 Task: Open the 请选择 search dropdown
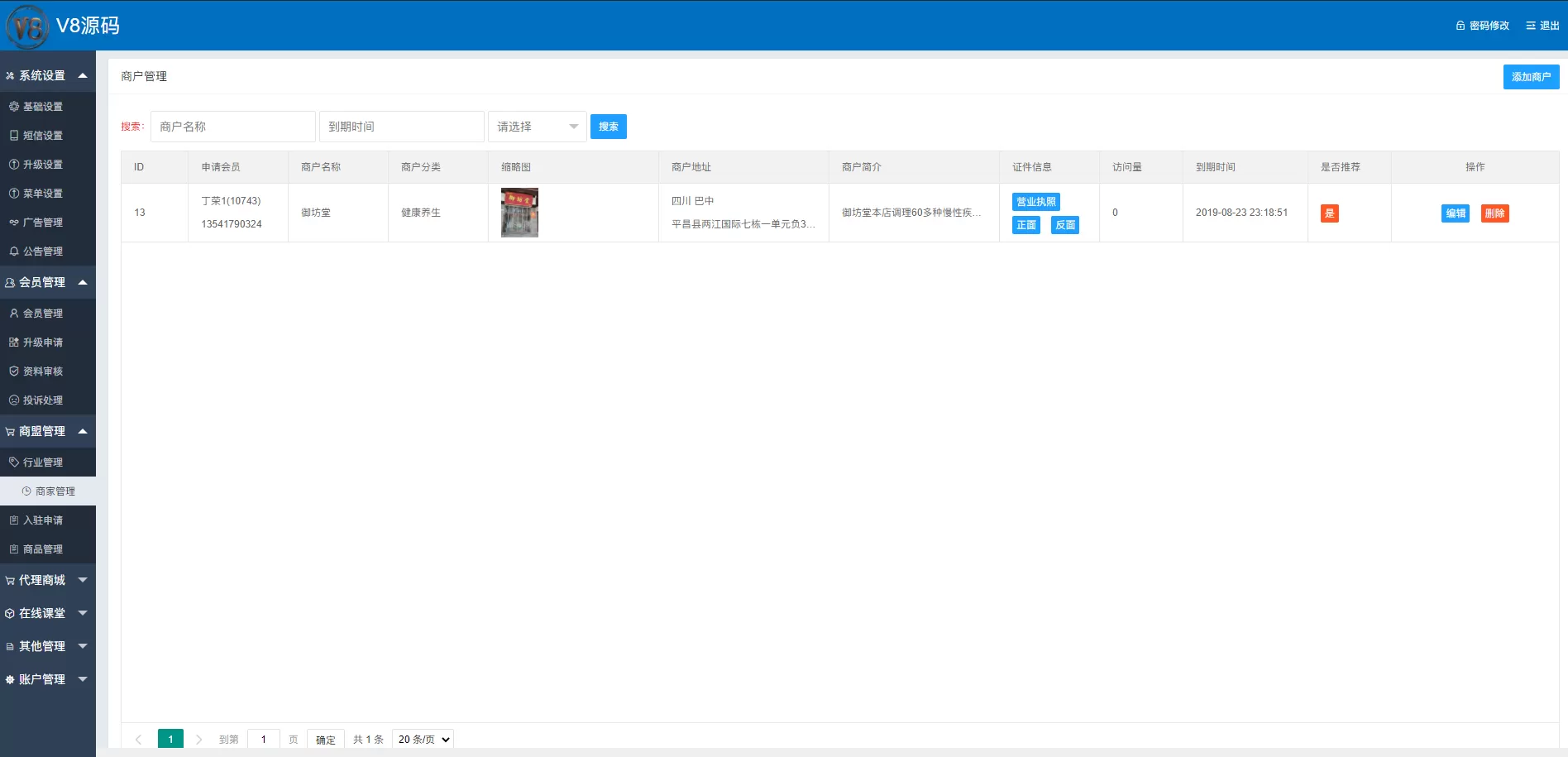point(537,127)
